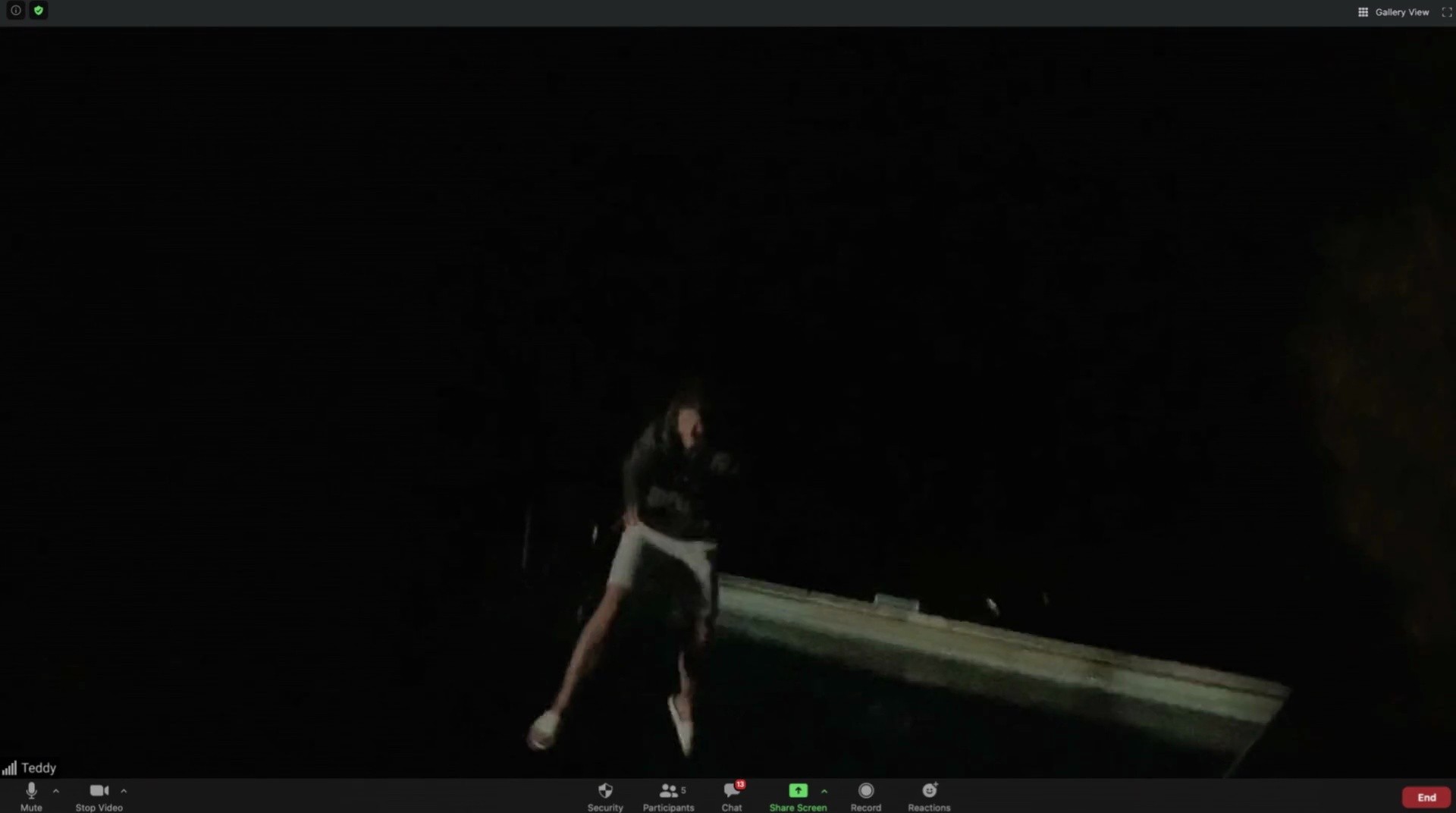Start Share Screen
Image resolution: width=1456 pixels, height=813 pixels.
point(798,796)
